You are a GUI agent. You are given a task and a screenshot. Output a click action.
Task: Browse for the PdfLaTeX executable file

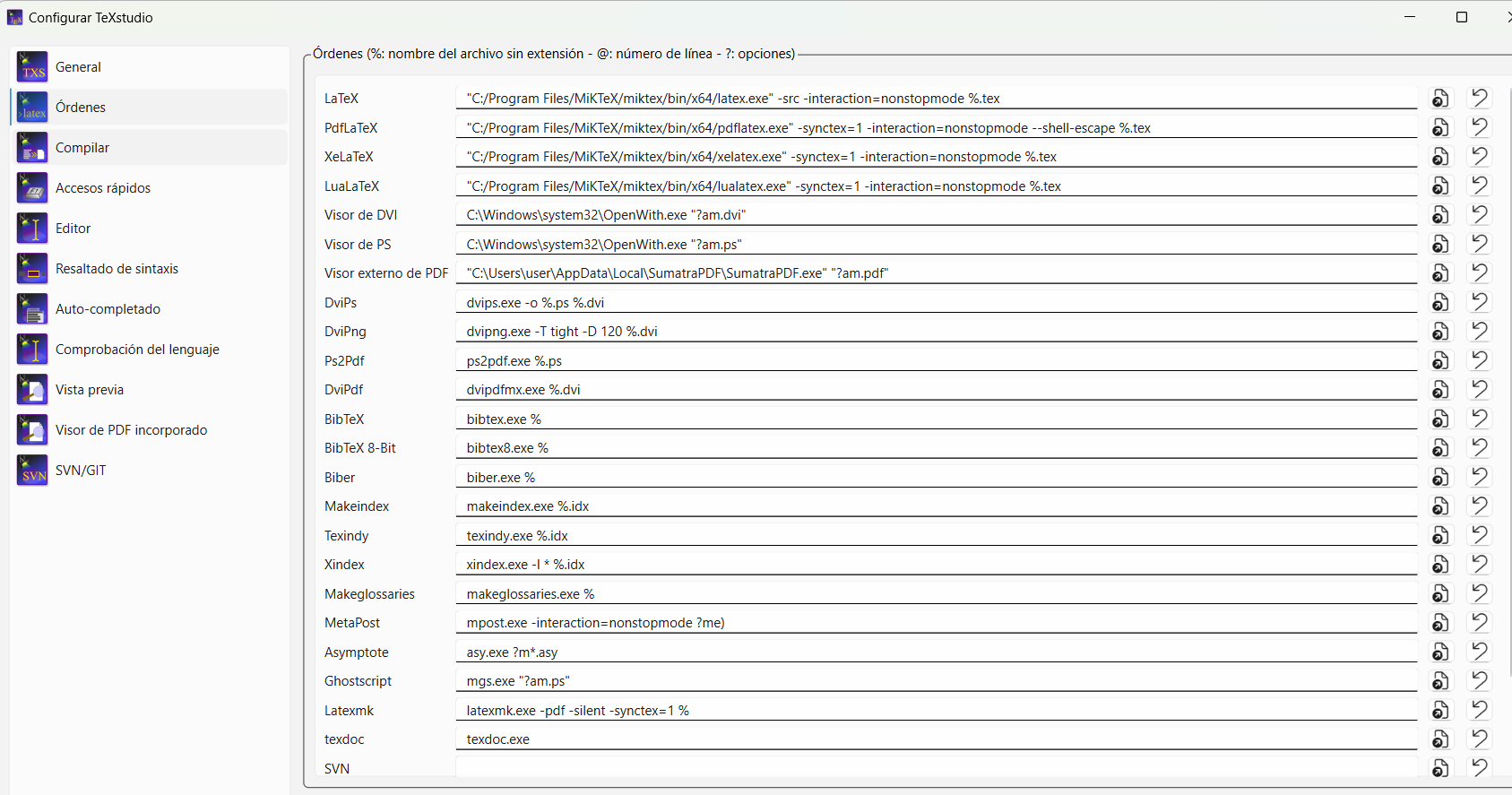[1440, 127]
